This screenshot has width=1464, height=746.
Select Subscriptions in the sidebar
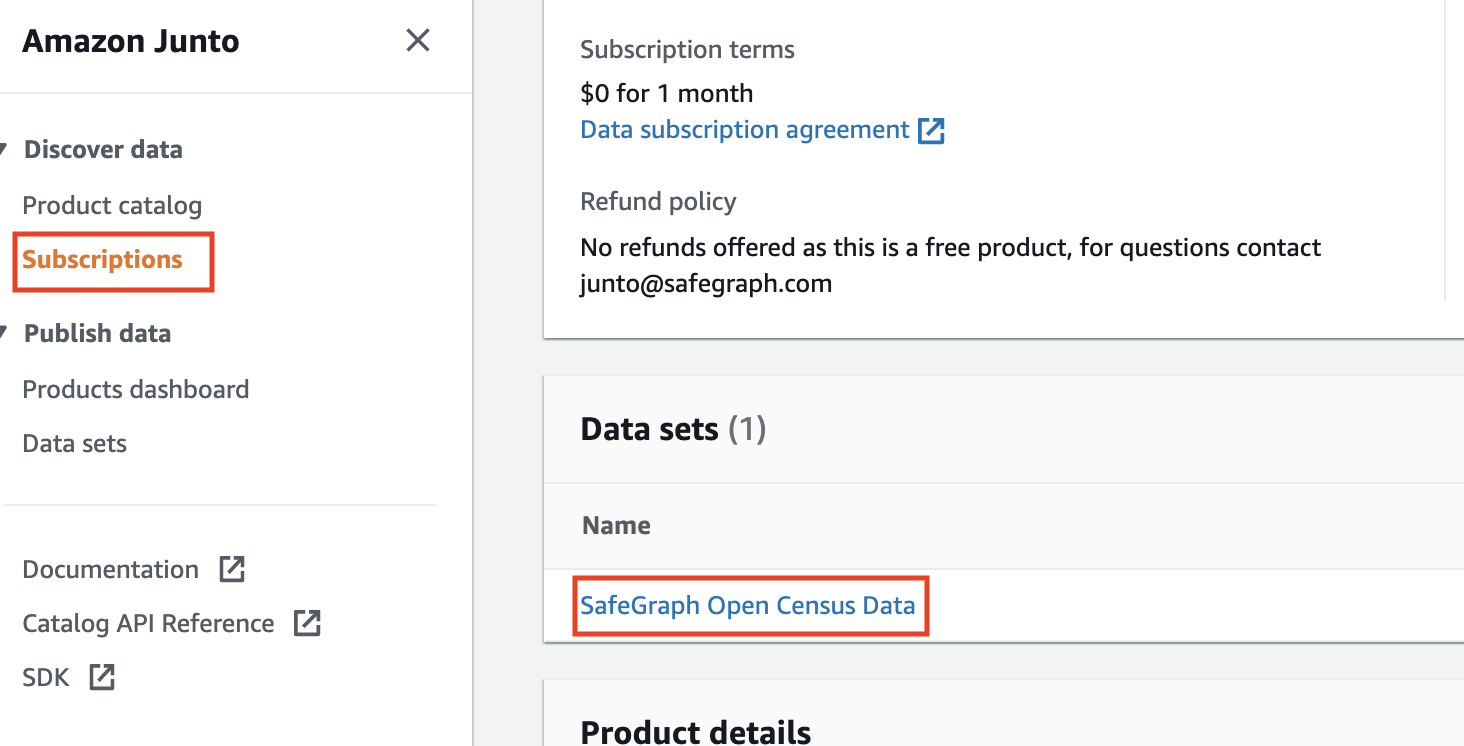(x=102, y=260)
